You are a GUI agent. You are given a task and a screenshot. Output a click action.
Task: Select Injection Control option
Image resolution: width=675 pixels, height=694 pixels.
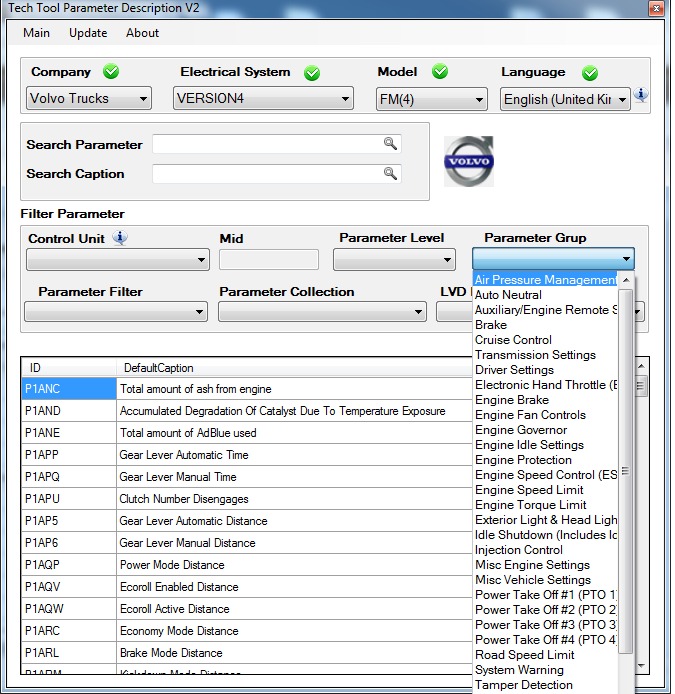545,550
